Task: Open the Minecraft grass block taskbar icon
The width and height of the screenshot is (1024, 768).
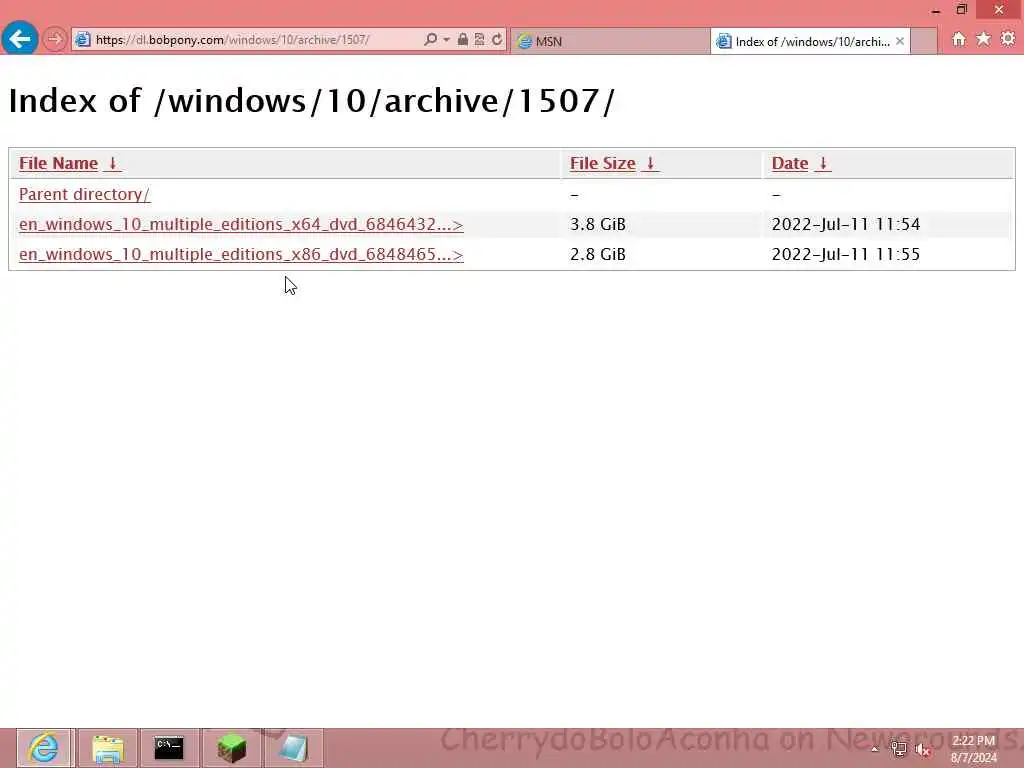Action: pos(231,748)
